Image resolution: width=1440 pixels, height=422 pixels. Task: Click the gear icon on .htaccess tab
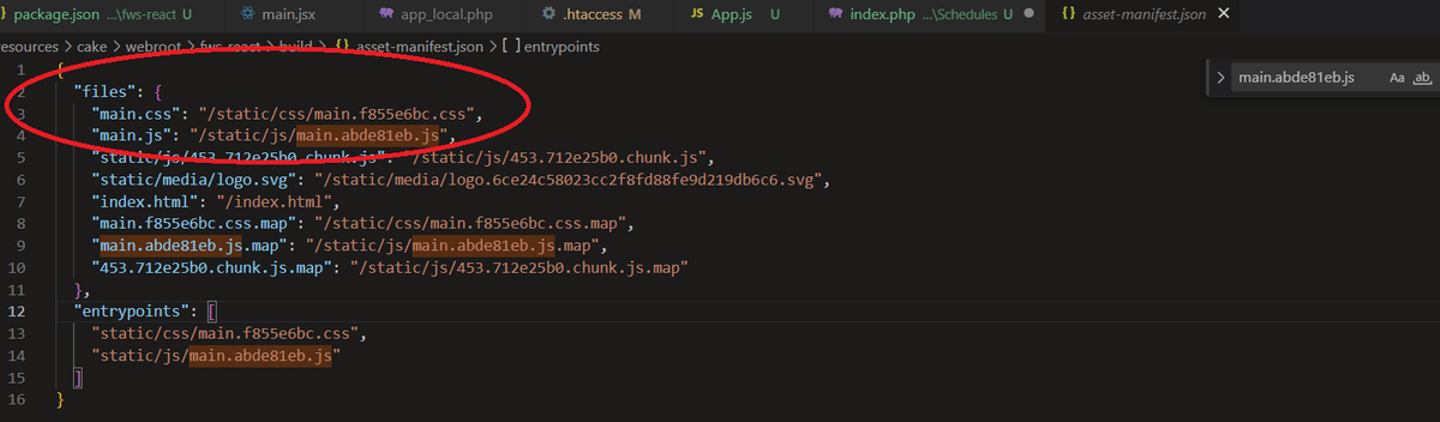coord(548,15)
